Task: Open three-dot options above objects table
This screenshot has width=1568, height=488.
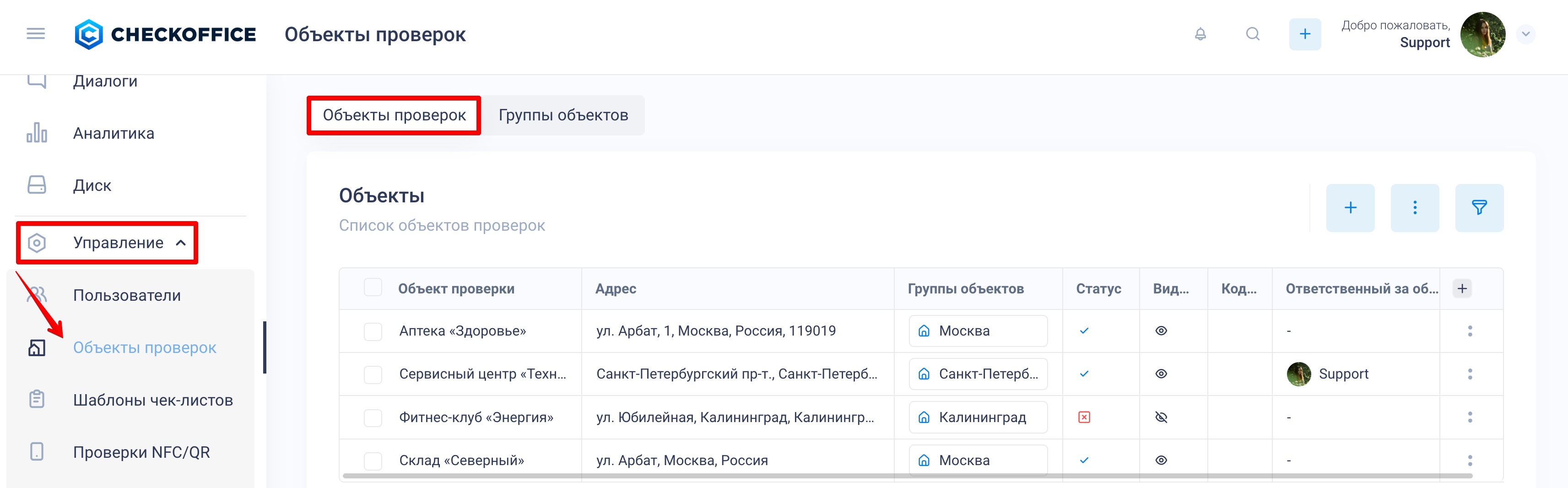Action: 1414,207
